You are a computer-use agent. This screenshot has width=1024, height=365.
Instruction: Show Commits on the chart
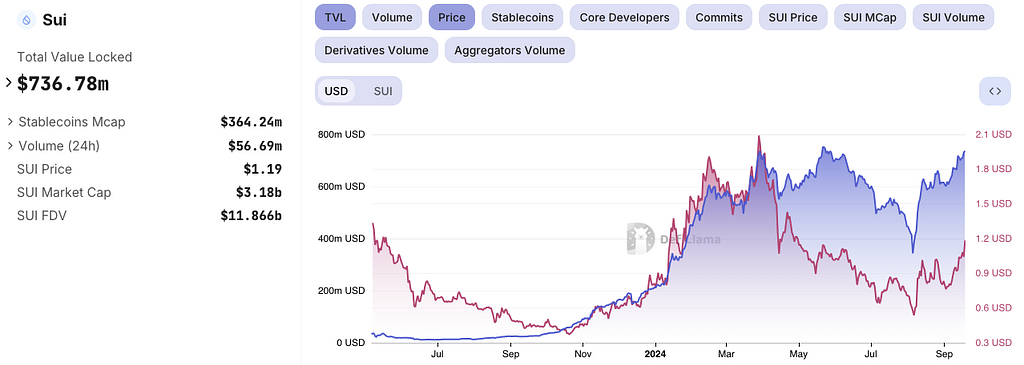tap(719, 18)
